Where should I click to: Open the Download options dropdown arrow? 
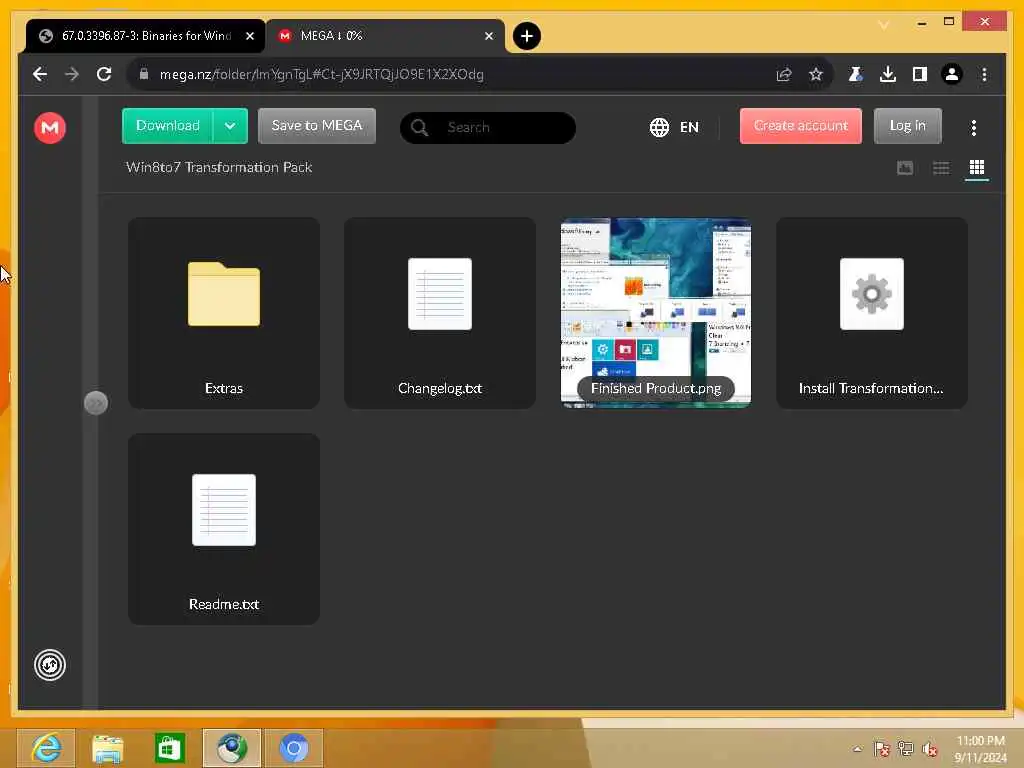point(230,125)
